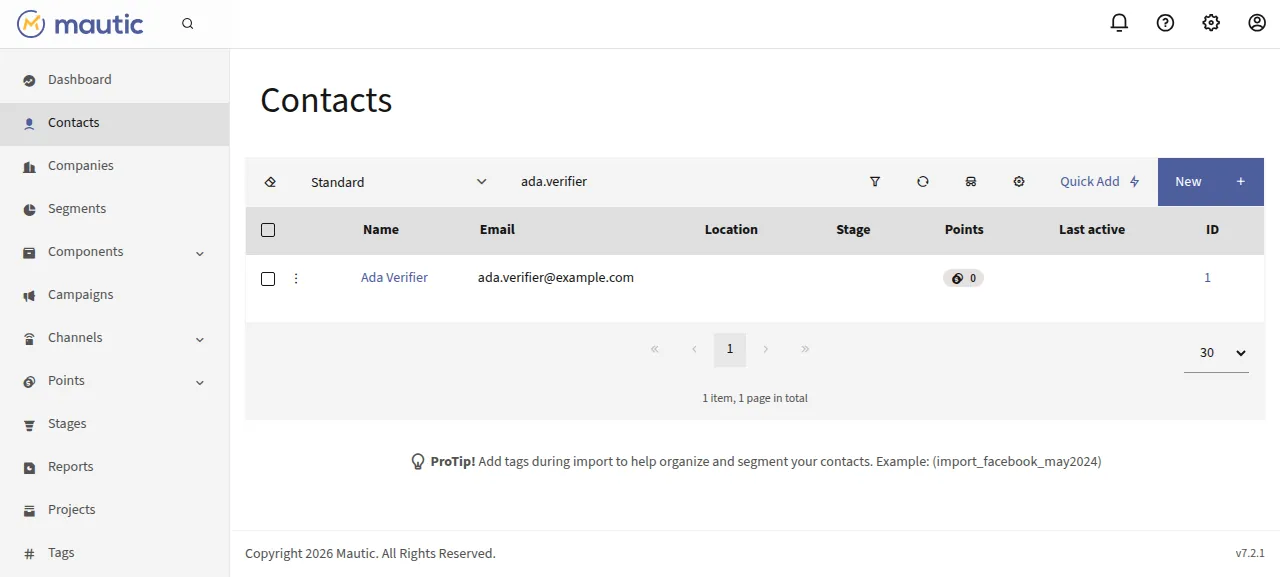
Task: Click the Stages funnel icon
Action: click(29, 424)
